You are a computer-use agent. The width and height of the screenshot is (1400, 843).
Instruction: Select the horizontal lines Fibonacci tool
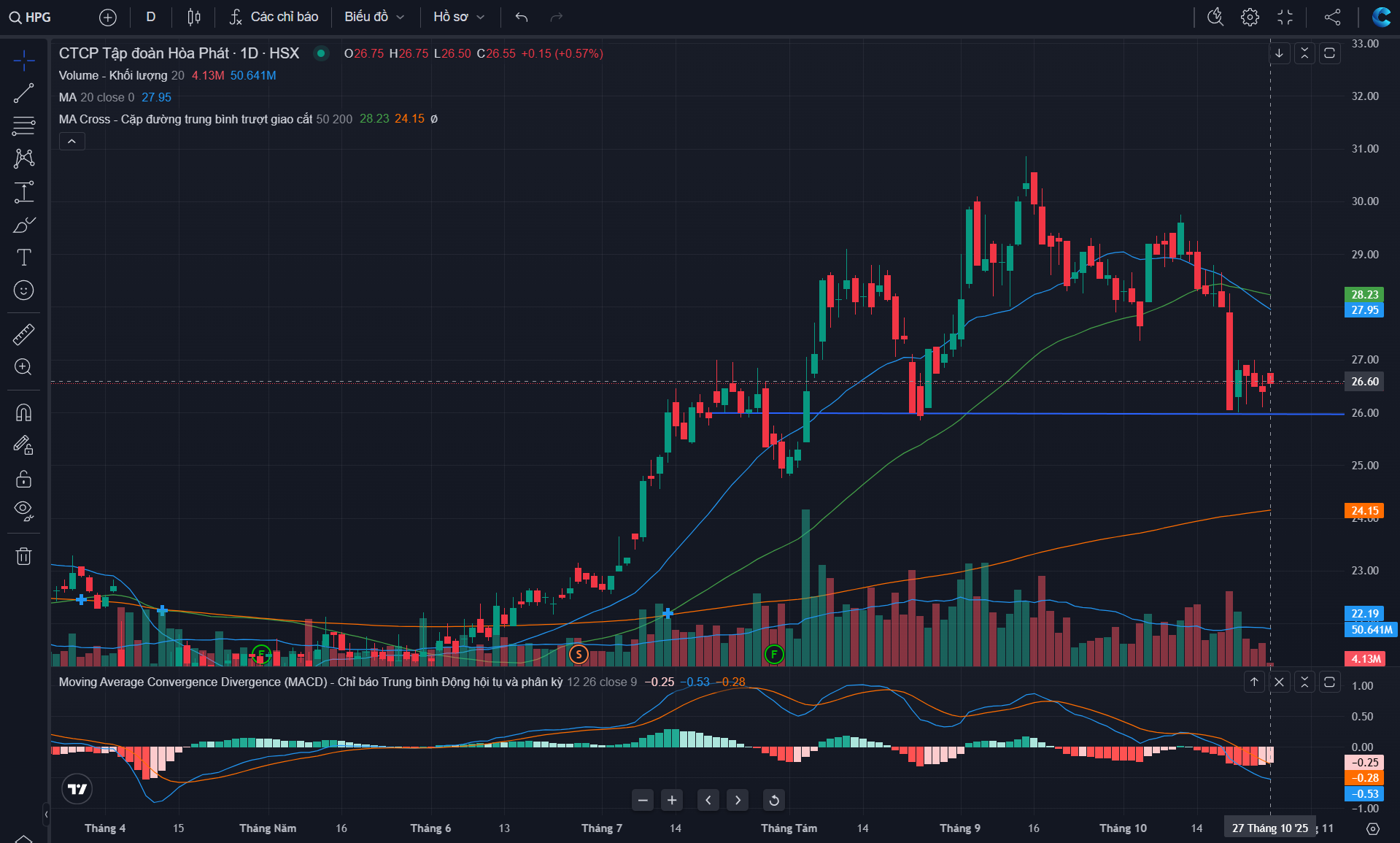24,126
